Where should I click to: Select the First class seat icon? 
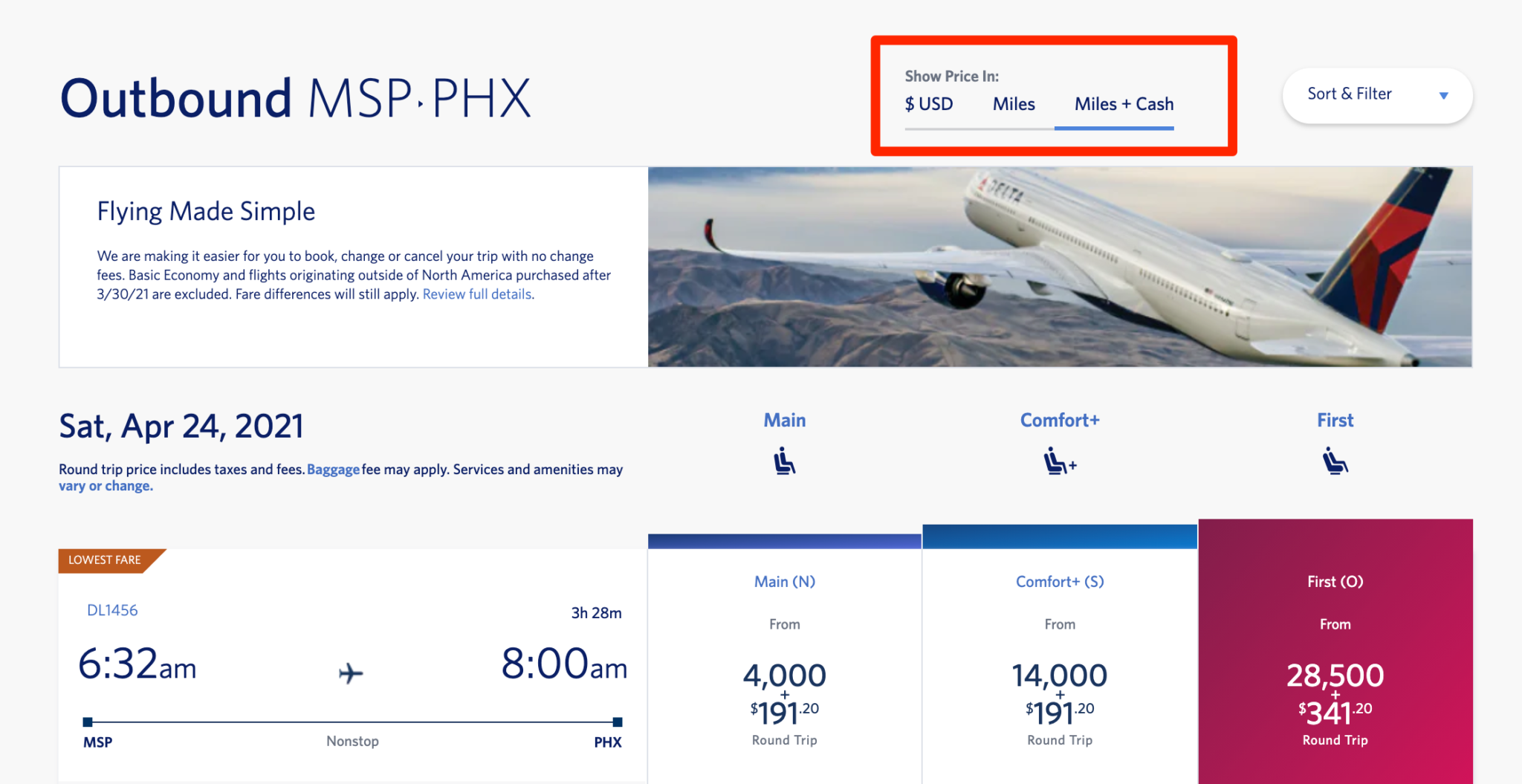(1335, 461)
